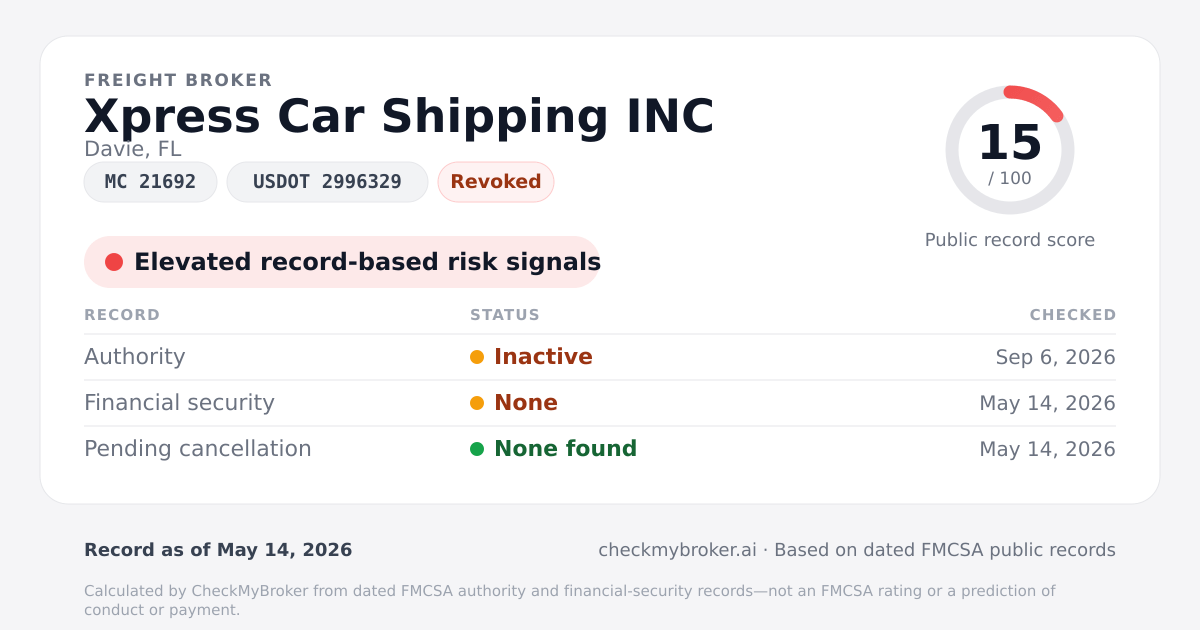The height and width of the screenshot is (630, 1200).
Task: Click the RECORD column header
Action: [122, 315]
